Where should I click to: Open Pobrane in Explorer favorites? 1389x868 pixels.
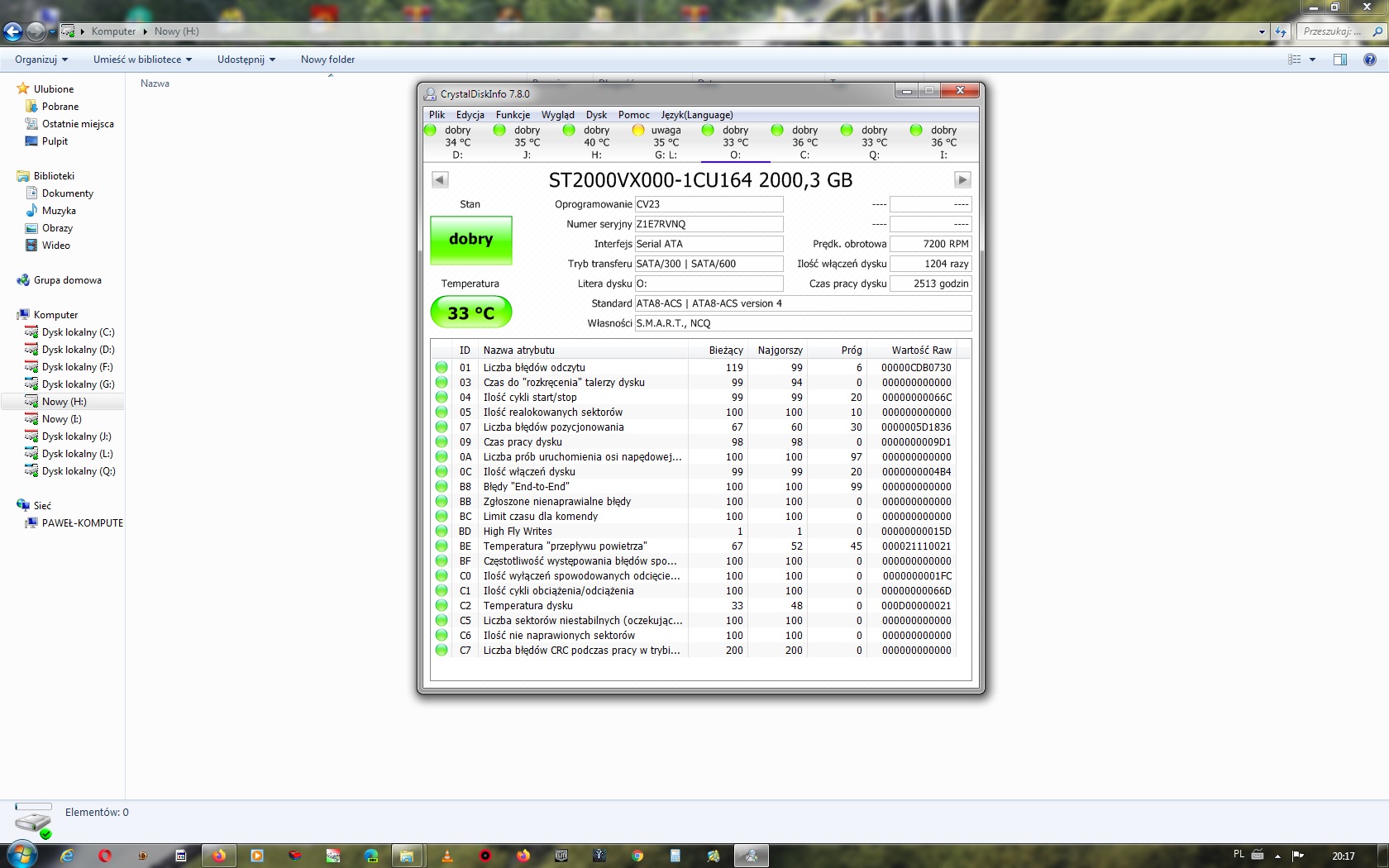click(x=60, y=107)
